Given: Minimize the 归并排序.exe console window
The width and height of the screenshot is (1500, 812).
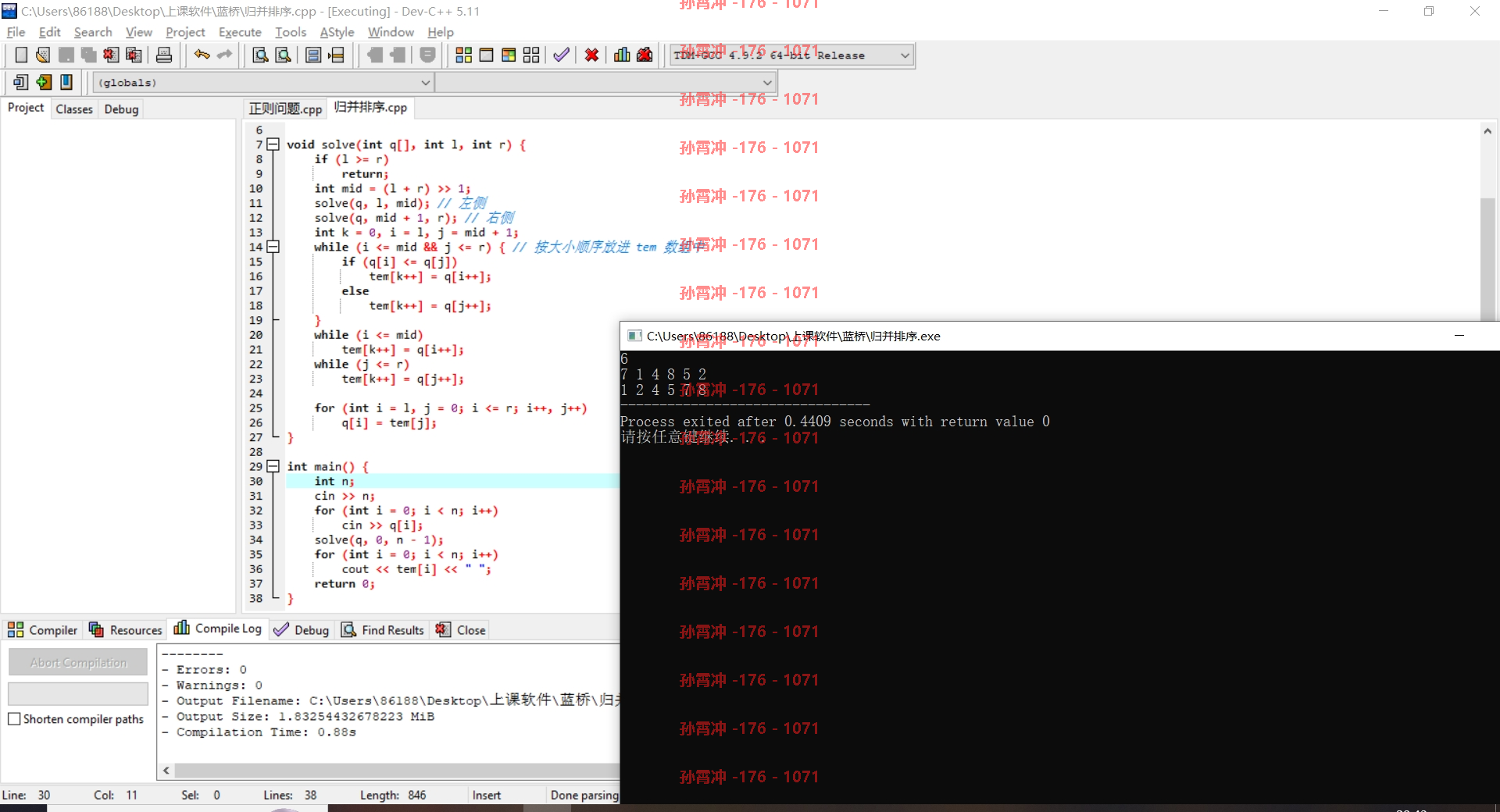Looking at the screenshot, I should [1459, 336].
